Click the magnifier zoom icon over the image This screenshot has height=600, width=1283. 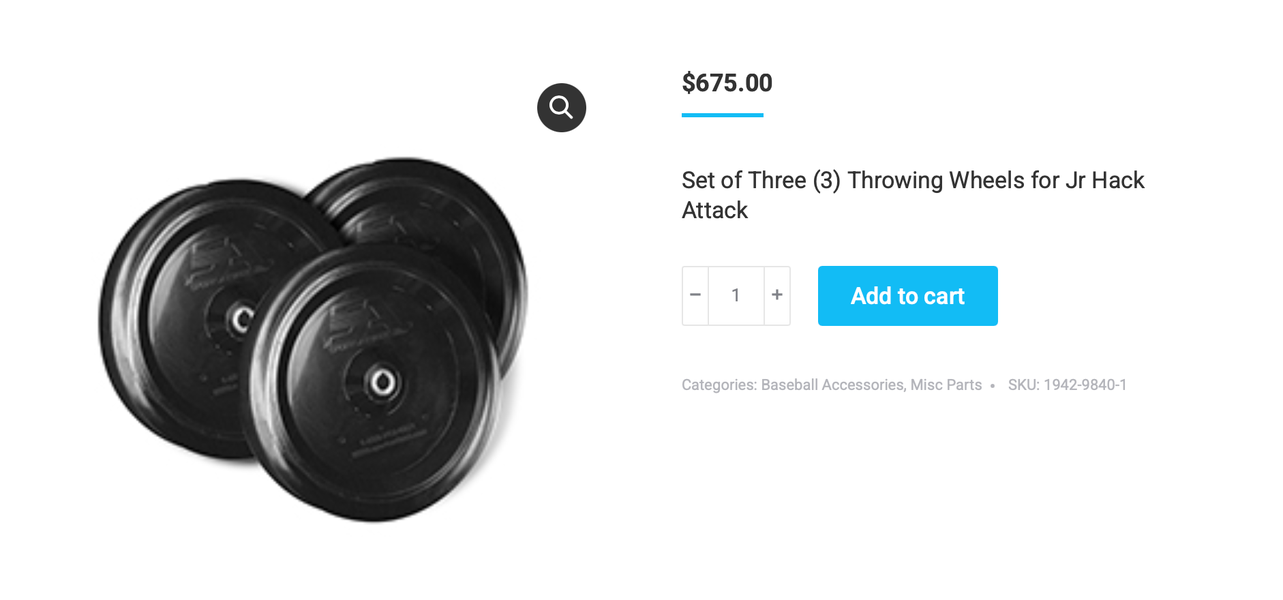(x=561, y=108)
